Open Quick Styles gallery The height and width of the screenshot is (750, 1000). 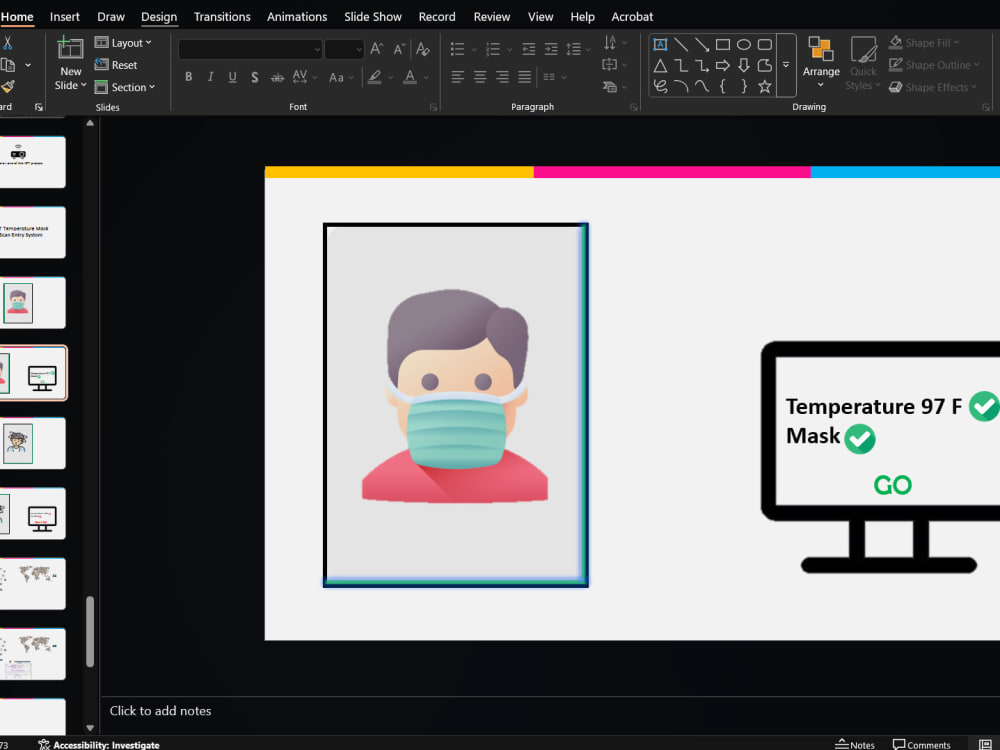click(863, 64)
